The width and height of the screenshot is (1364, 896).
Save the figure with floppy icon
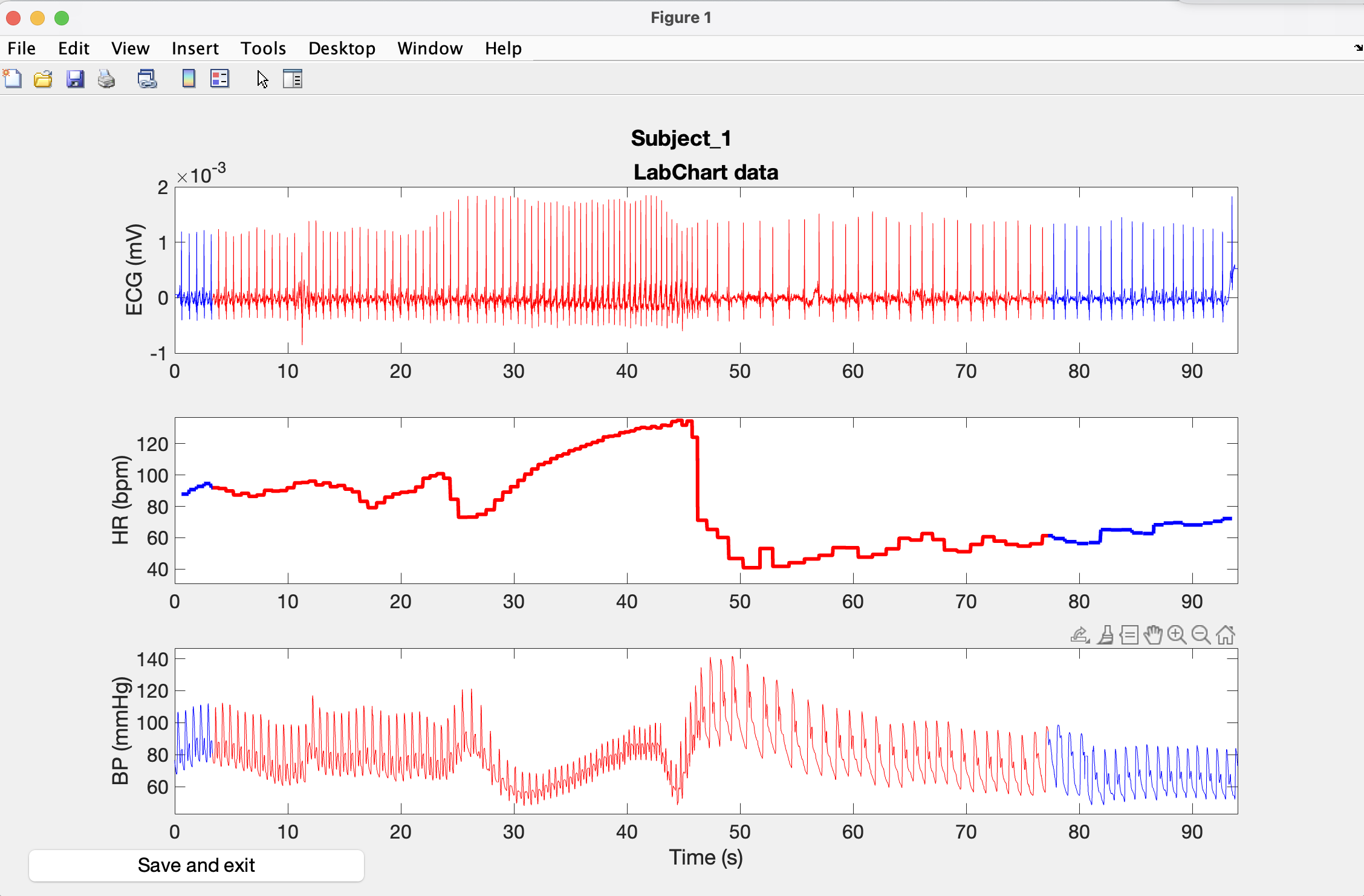75,79
